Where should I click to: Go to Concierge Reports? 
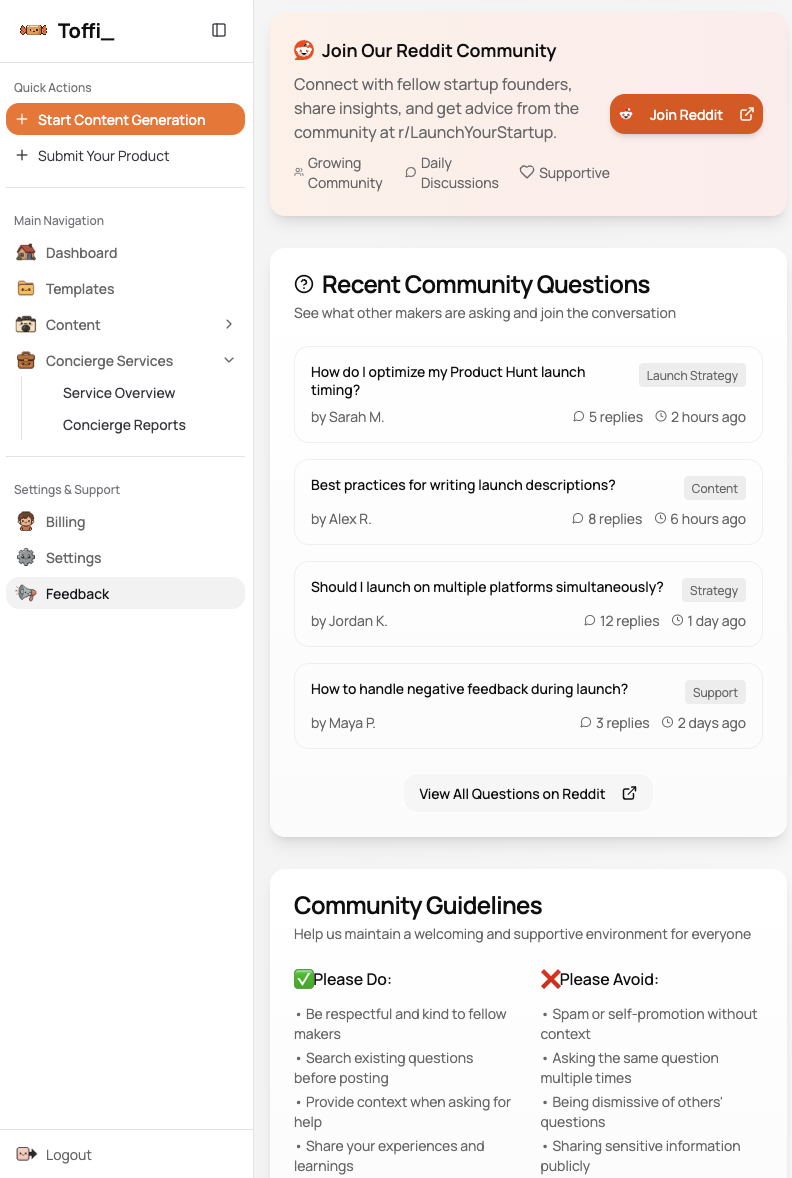click(124, 425)
